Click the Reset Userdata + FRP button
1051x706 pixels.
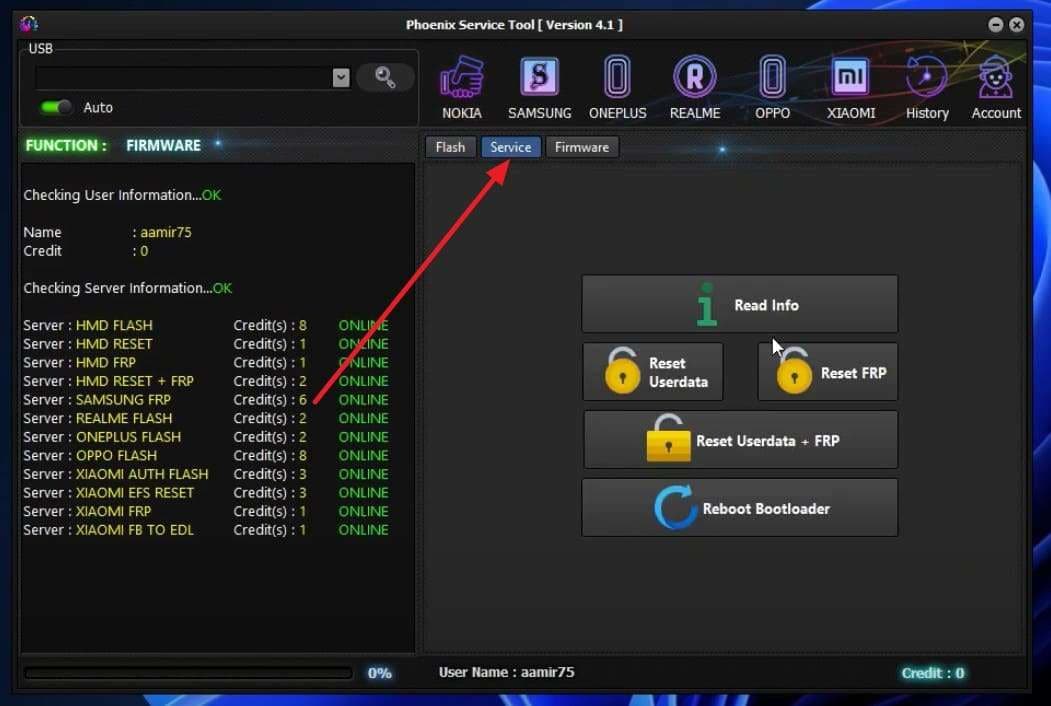(x=740, y=440)
